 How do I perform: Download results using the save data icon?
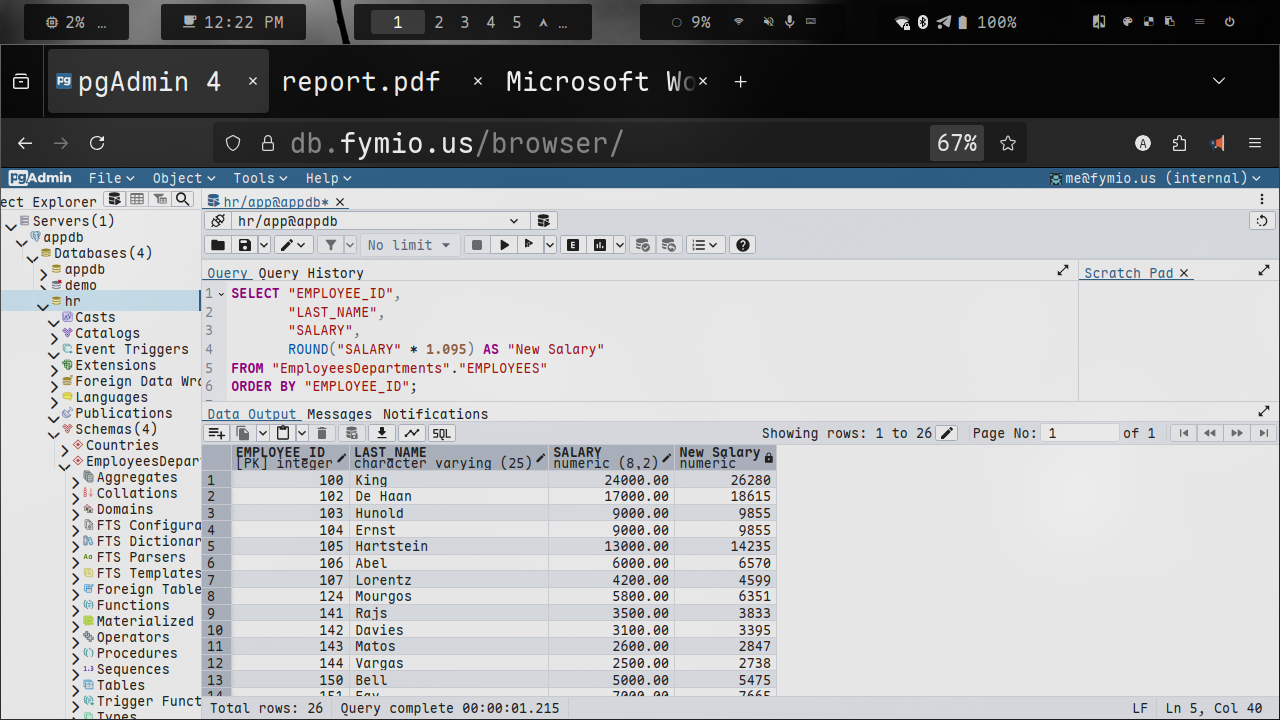381,433
